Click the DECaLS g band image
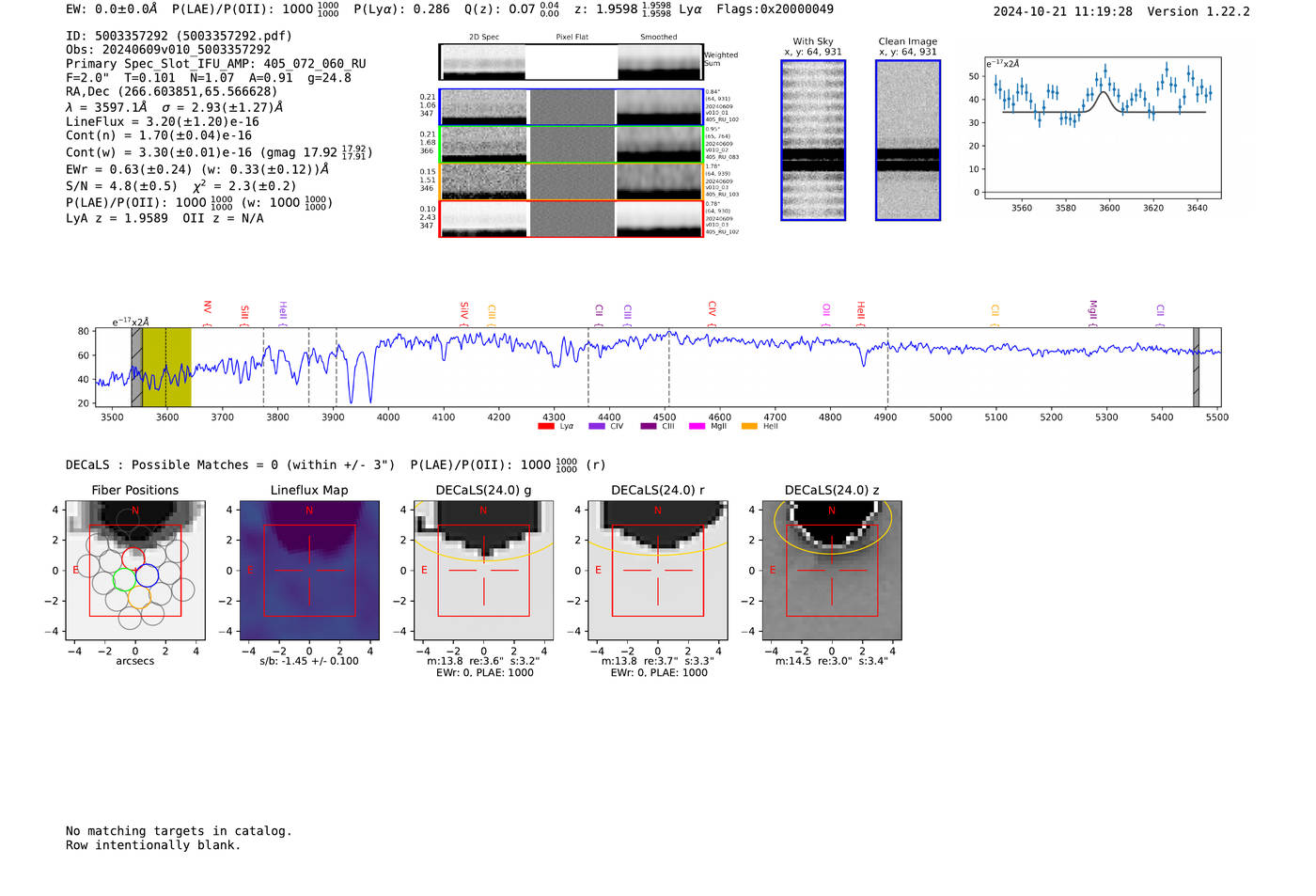Screen dimensions: 1316x896 click(483, 570)
